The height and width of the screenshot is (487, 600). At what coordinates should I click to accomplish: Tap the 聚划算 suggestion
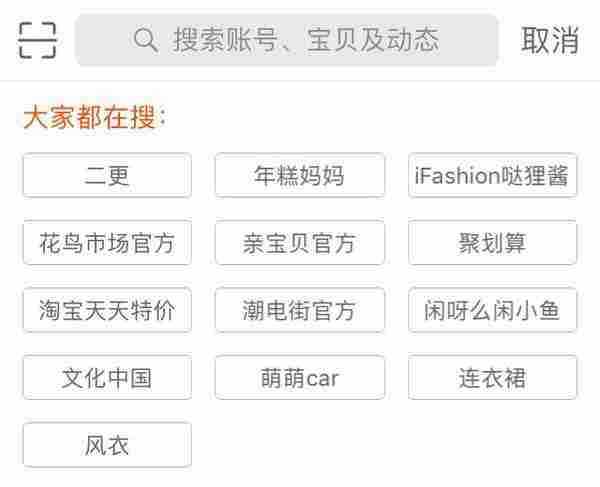[x=492, y=243]
